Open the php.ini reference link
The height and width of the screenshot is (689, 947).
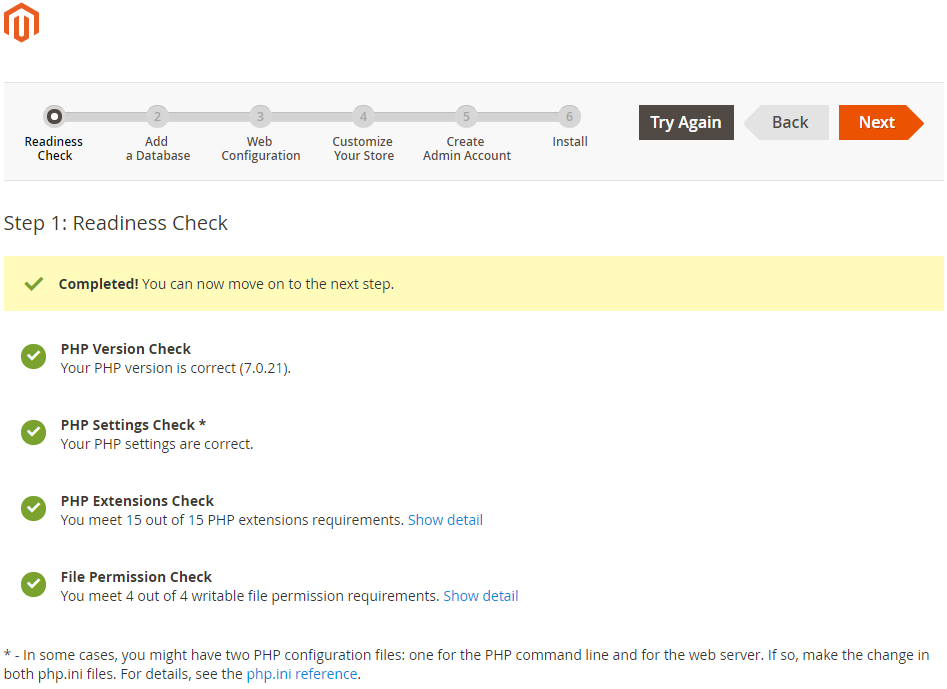[x=302, y=674]
